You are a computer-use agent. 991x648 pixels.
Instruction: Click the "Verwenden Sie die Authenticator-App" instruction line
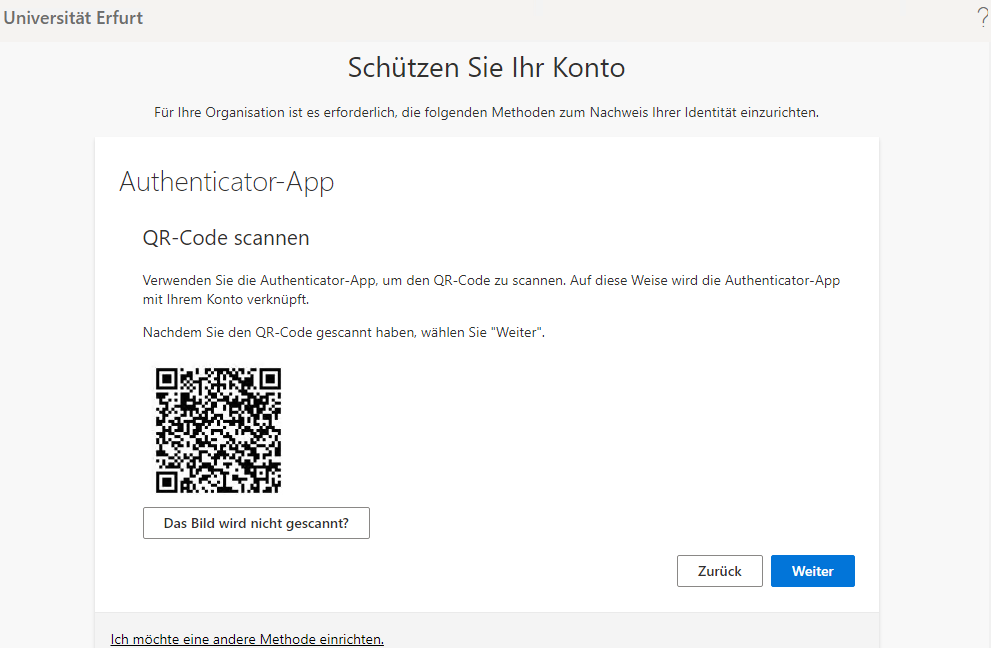[x=491, y=281]
